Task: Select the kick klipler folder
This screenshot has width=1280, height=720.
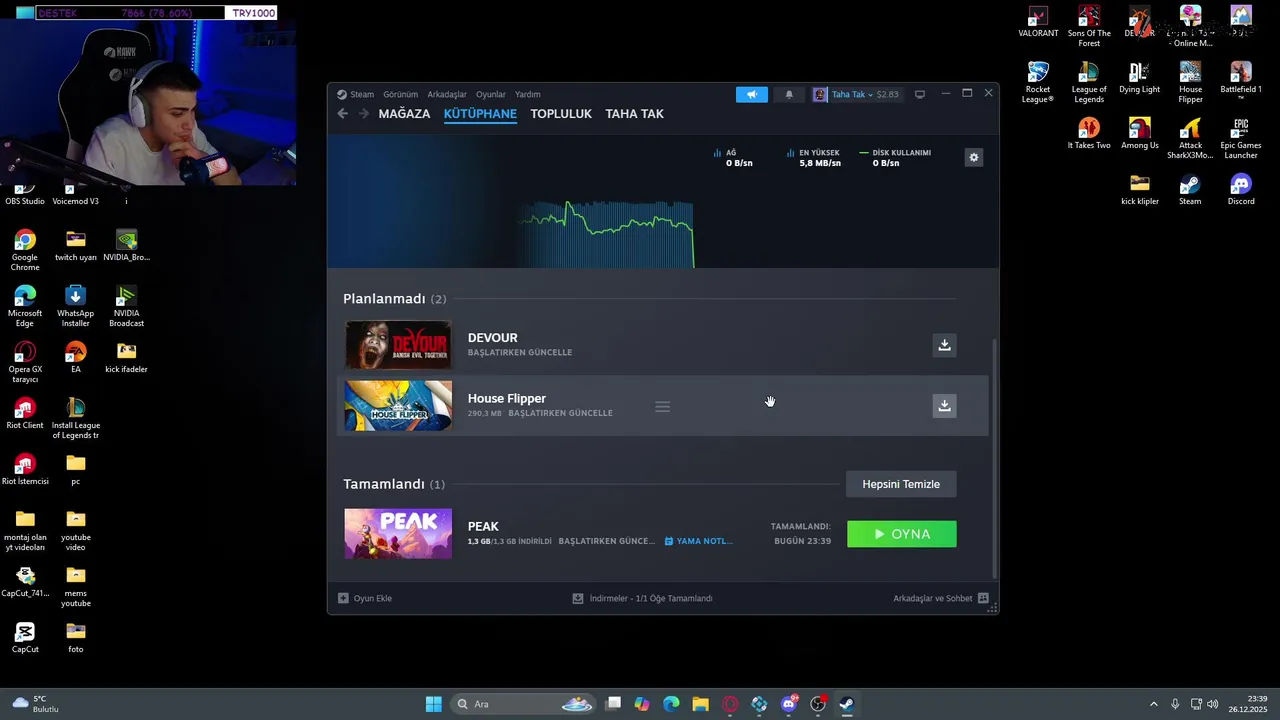Action: [x=1139, y=190]
